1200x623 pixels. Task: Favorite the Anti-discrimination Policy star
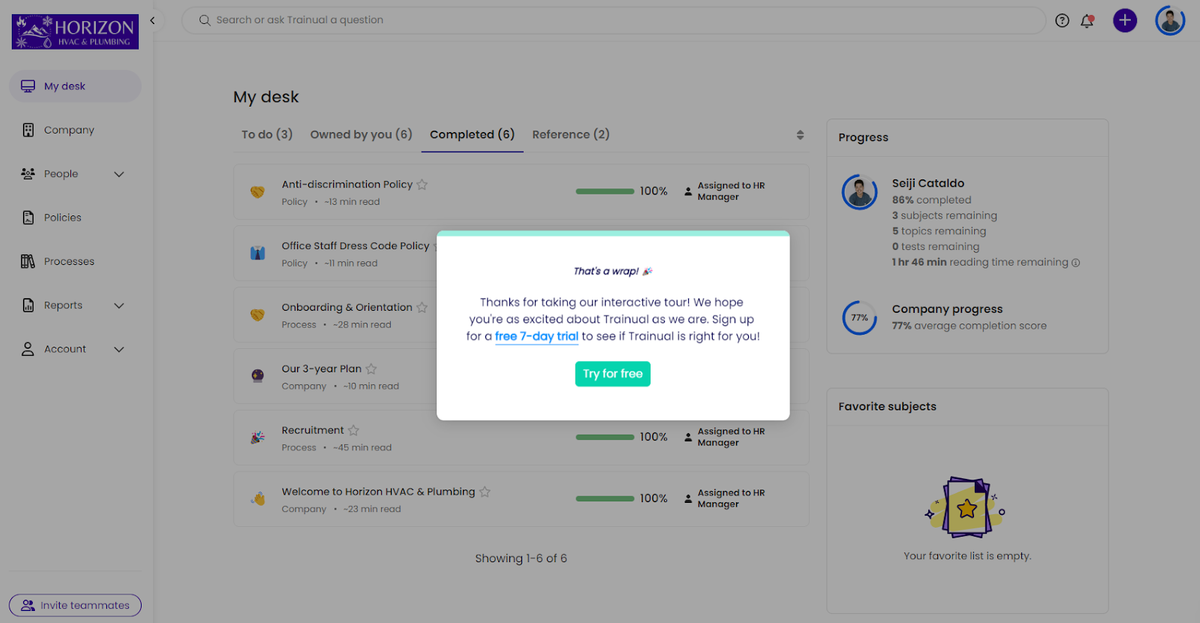[x=422, y=184]
